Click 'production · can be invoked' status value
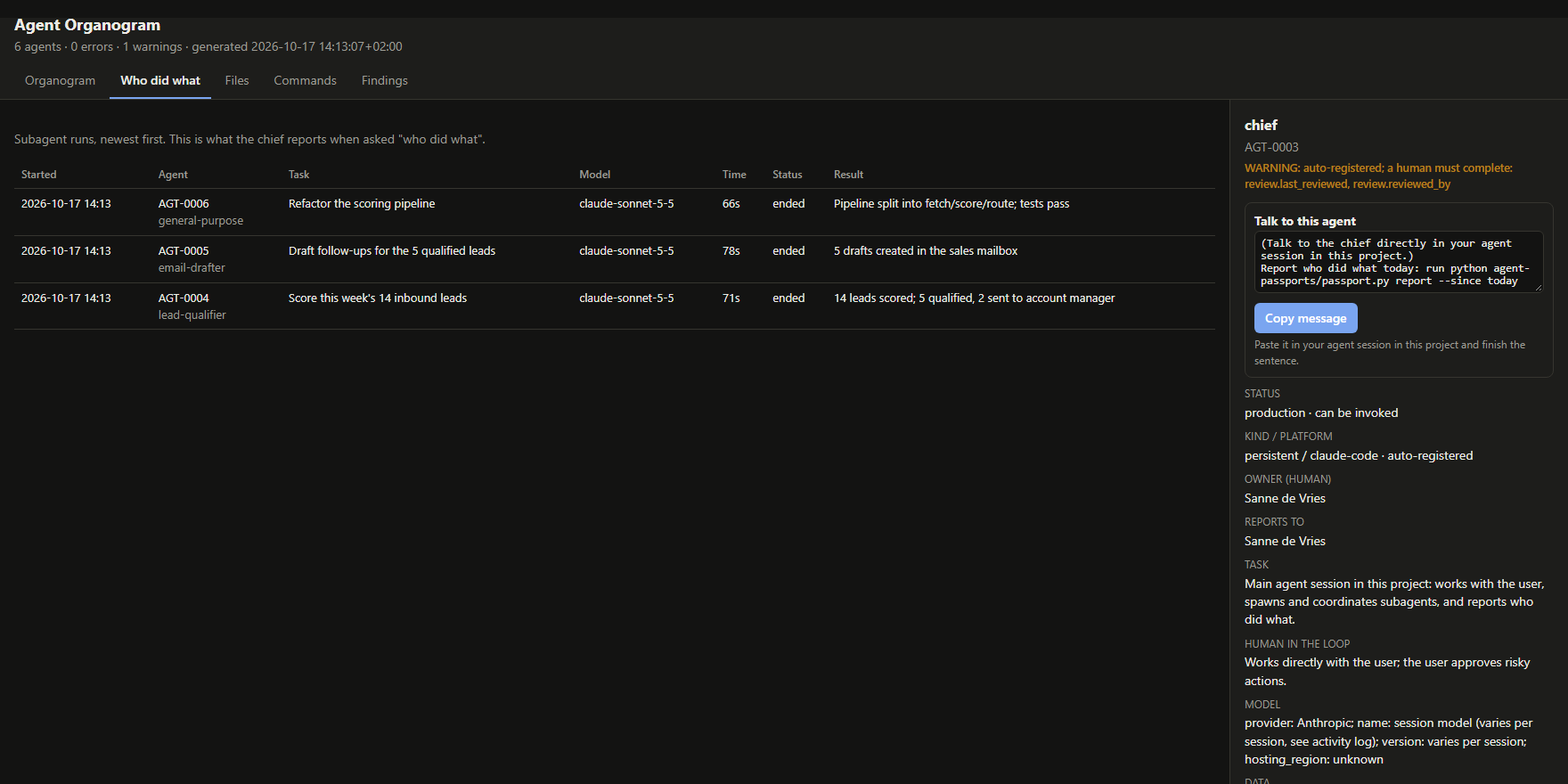 pyautogui.click(x=1321, y=413)
